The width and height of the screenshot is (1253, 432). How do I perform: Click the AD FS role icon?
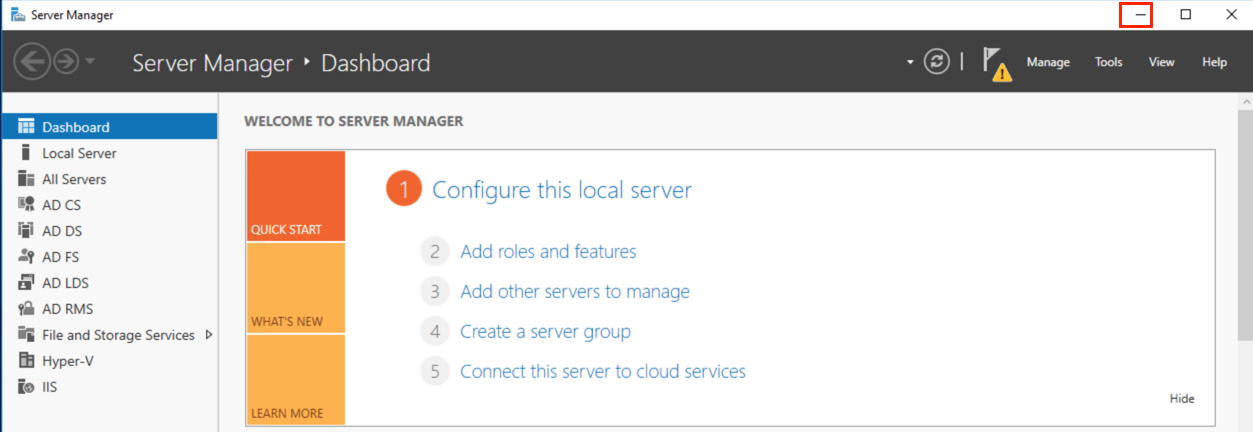(27, 257)
